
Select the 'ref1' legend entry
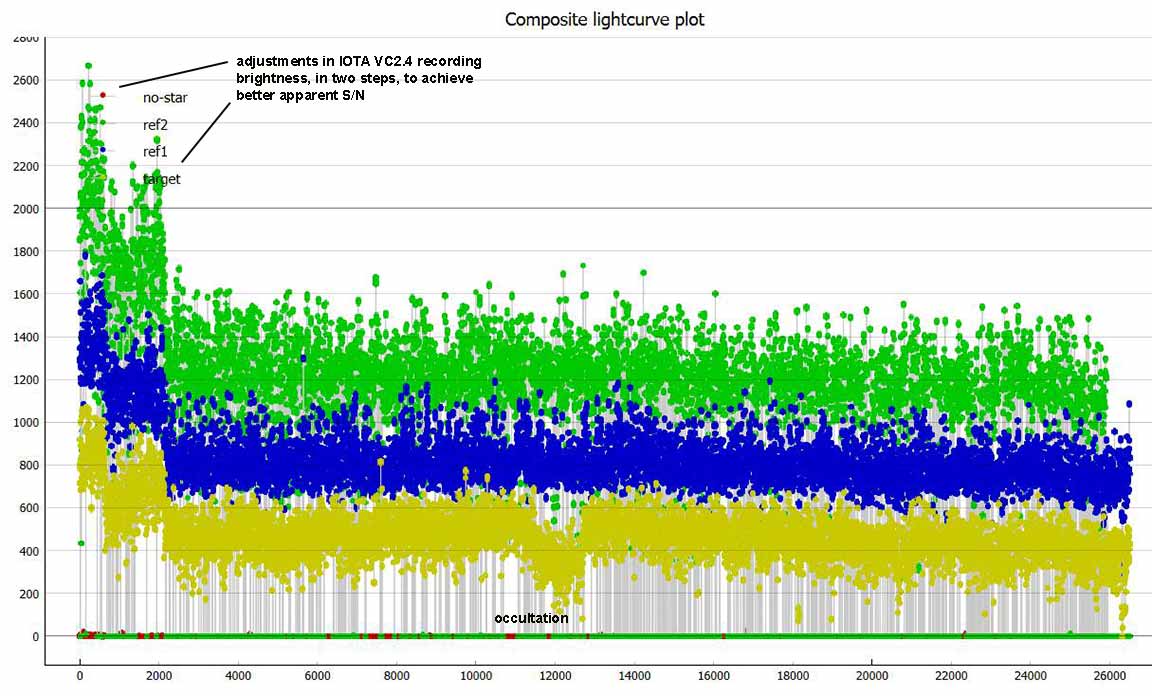[x=155, y=152]
